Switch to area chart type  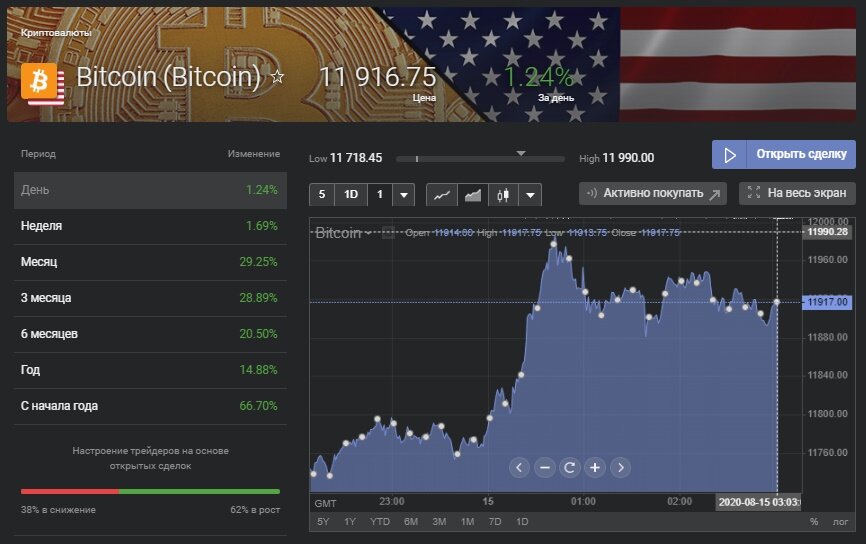[472, 194]
